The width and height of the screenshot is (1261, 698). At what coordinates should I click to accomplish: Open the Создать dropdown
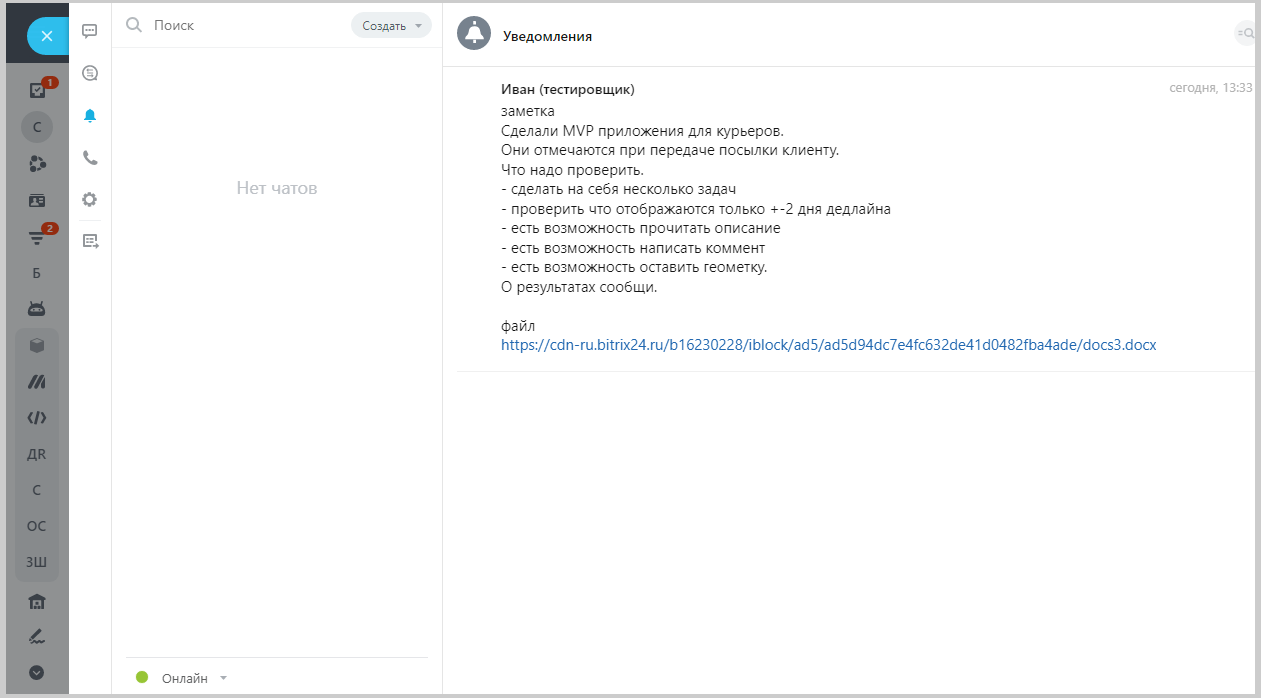391,26
